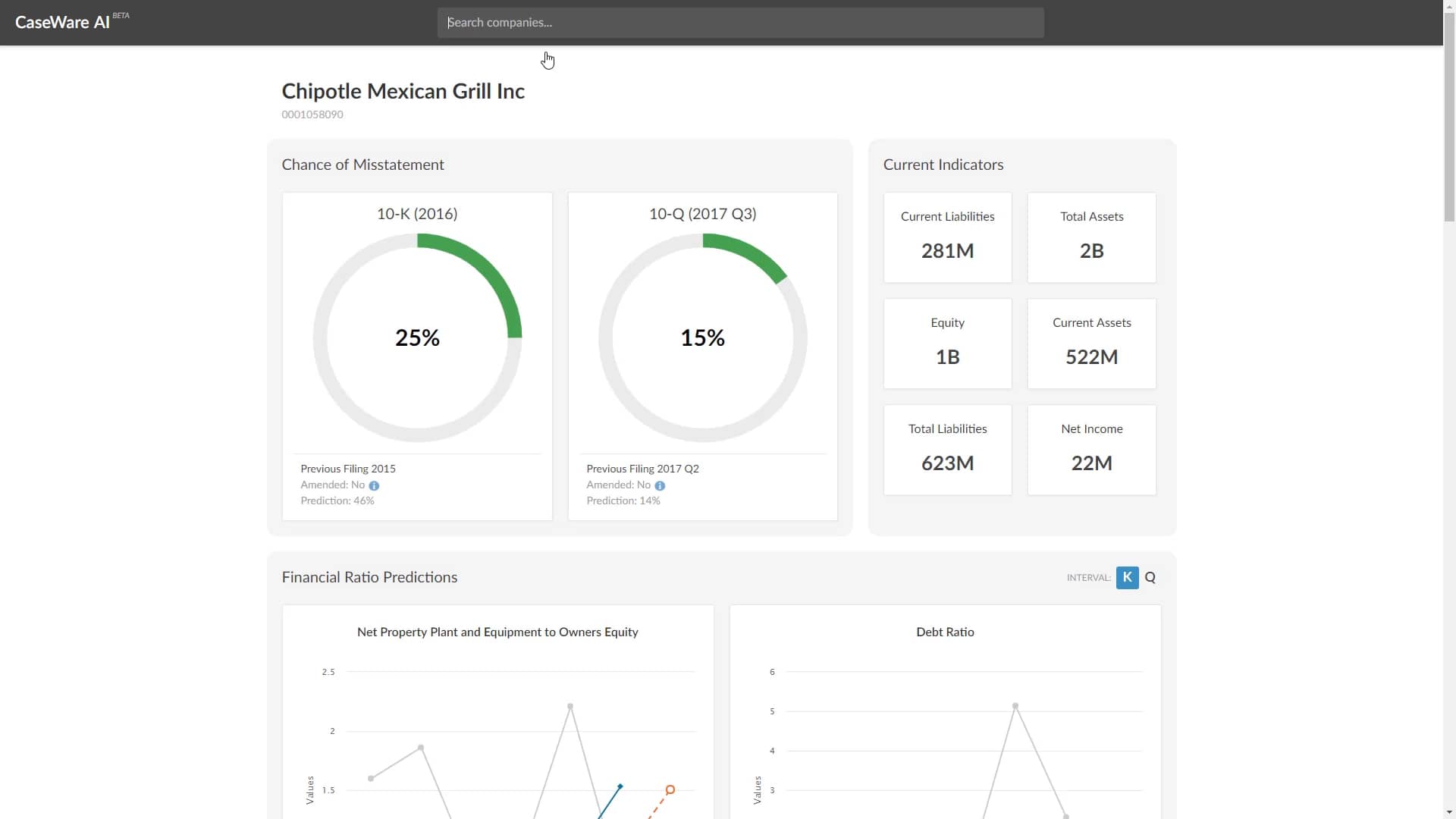Select the Equity 1B indicator card
This screenshot has width=1456, height=819.
tap(947, 344)
